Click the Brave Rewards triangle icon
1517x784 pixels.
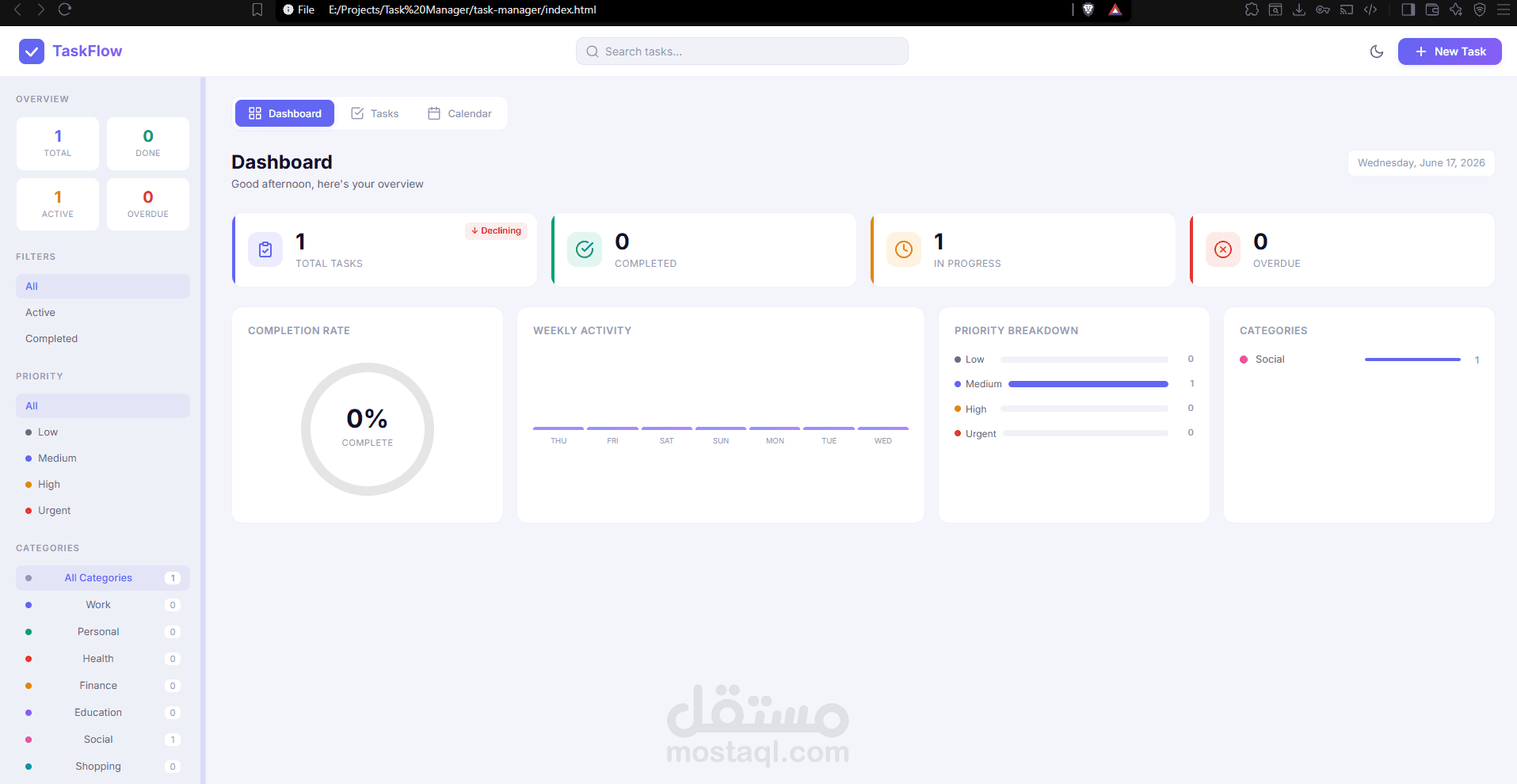click(1115, 10)
